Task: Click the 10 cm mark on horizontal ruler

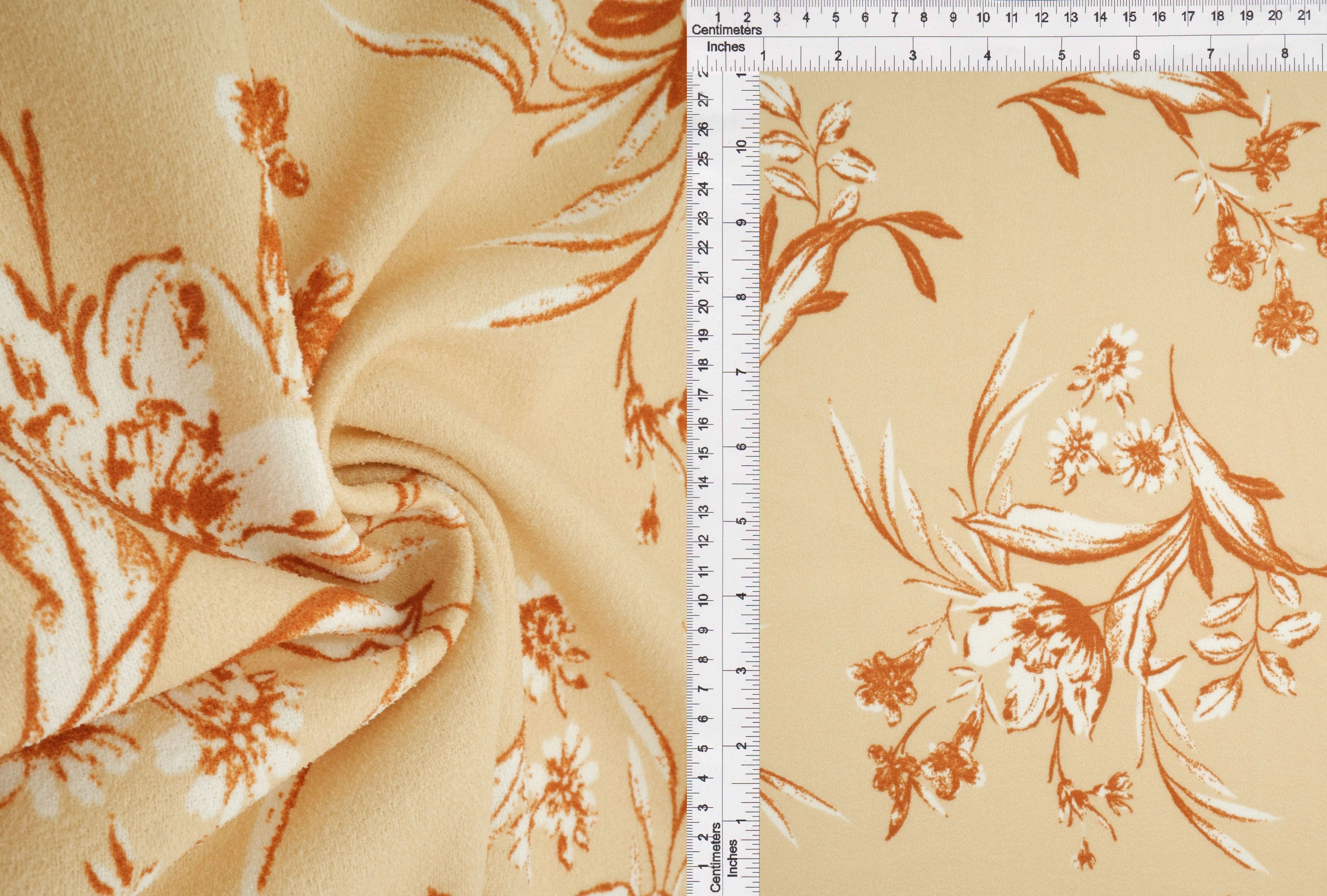Action: coord(983,18)
